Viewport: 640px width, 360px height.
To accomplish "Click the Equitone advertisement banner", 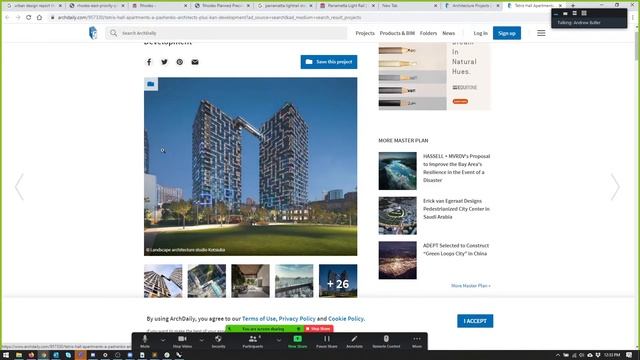I will pos(434,76).
